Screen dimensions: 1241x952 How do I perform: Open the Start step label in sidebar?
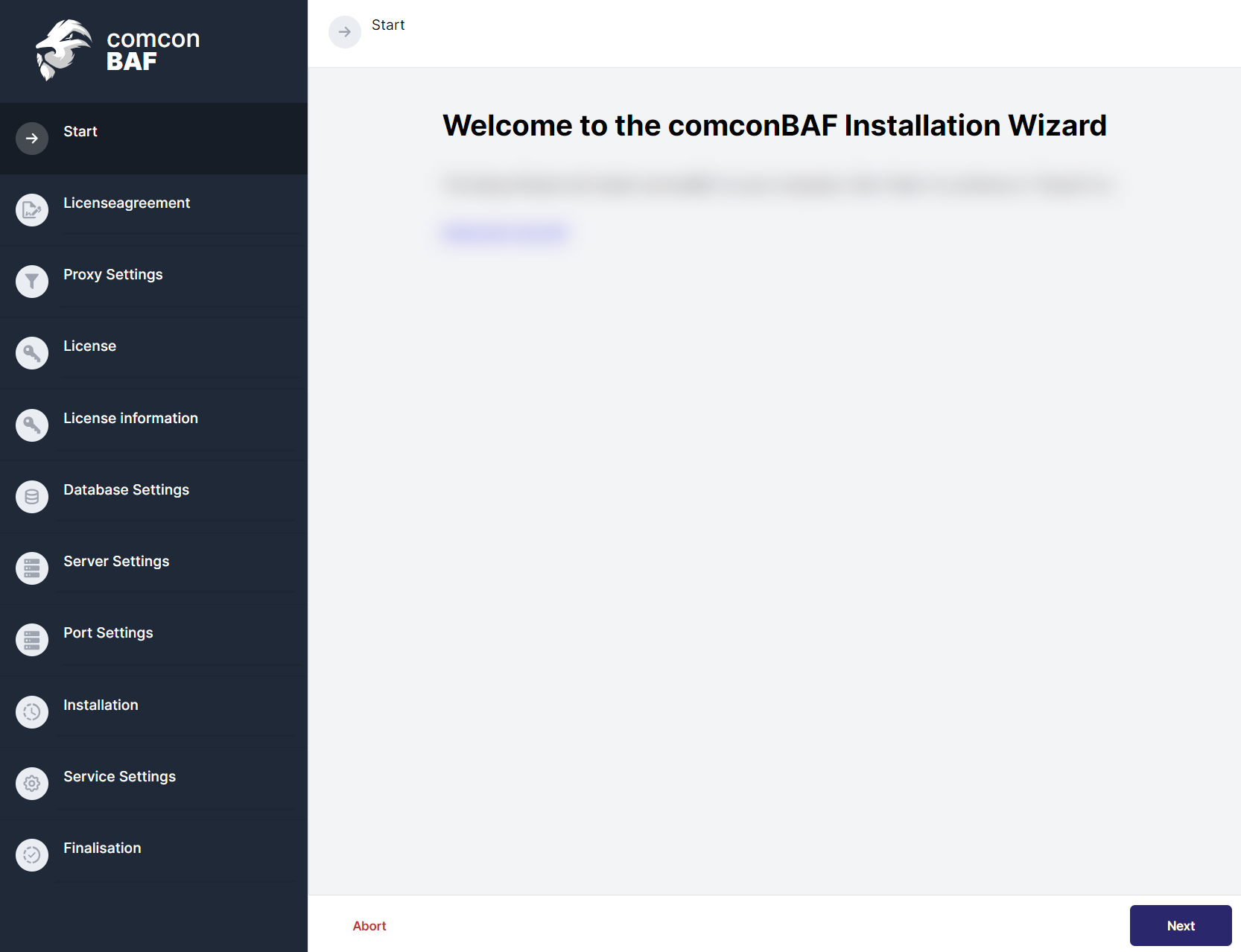pos(80,131)
